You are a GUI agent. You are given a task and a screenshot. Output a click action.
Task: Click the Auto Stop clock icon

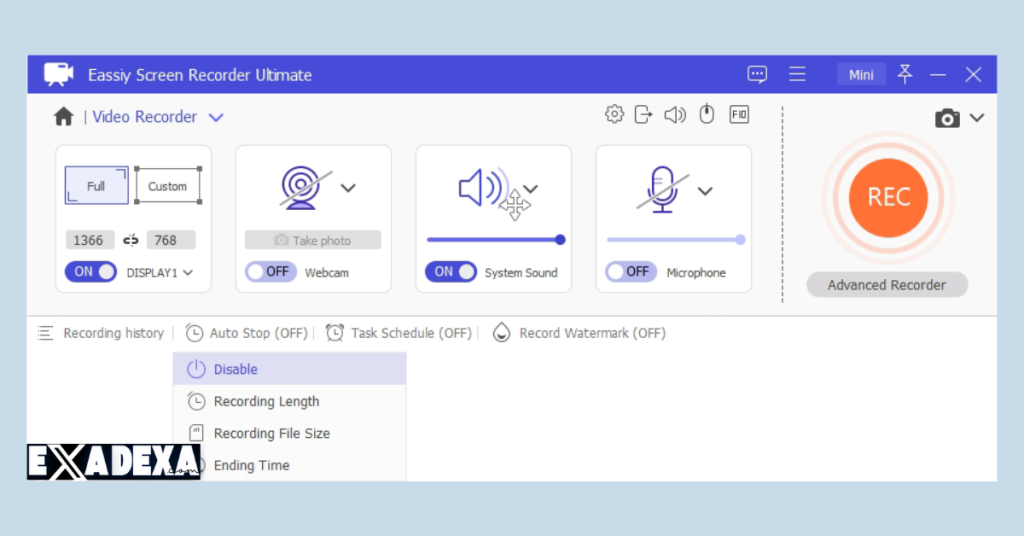click(x=194, y=333)
